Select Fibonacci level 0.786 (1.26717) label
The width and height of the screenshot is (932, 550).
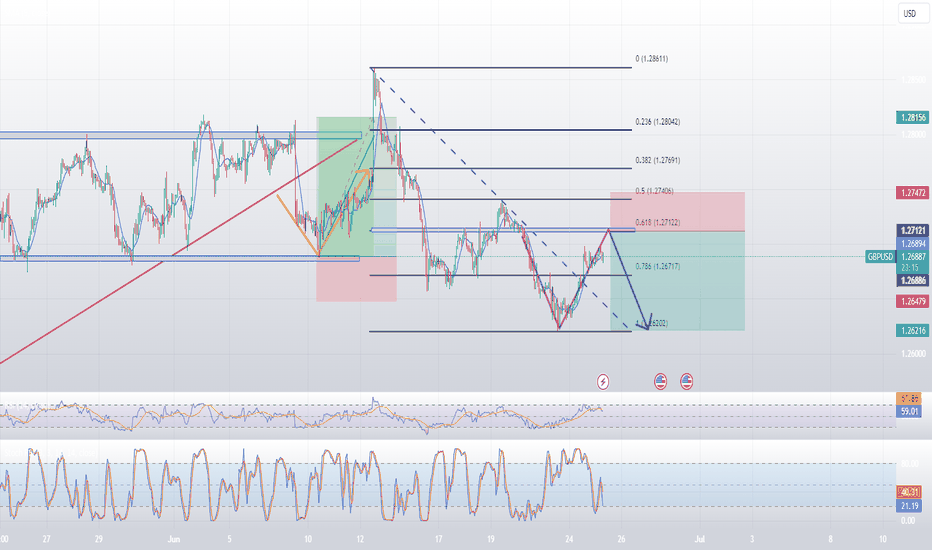[x=657, y=266]
